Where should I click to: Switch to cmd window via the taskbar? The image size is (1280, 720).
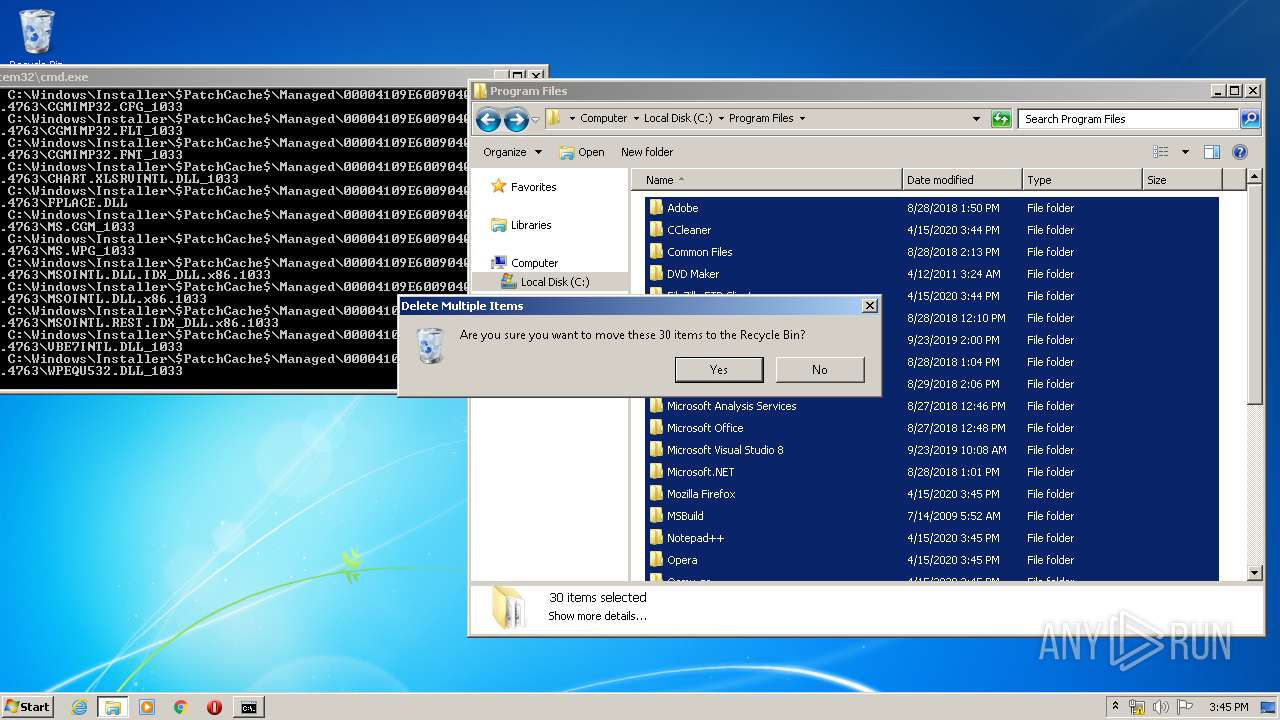[248, 707]
